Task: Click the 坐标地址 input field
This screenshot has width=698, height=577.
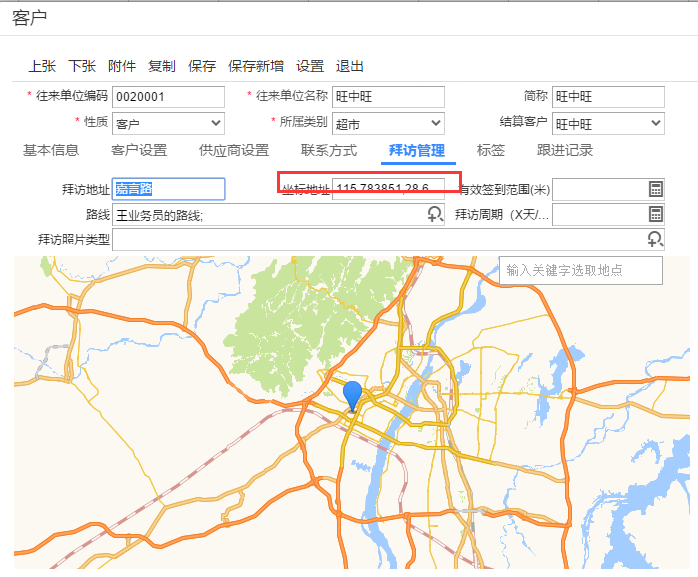Action: pos(388,189)
